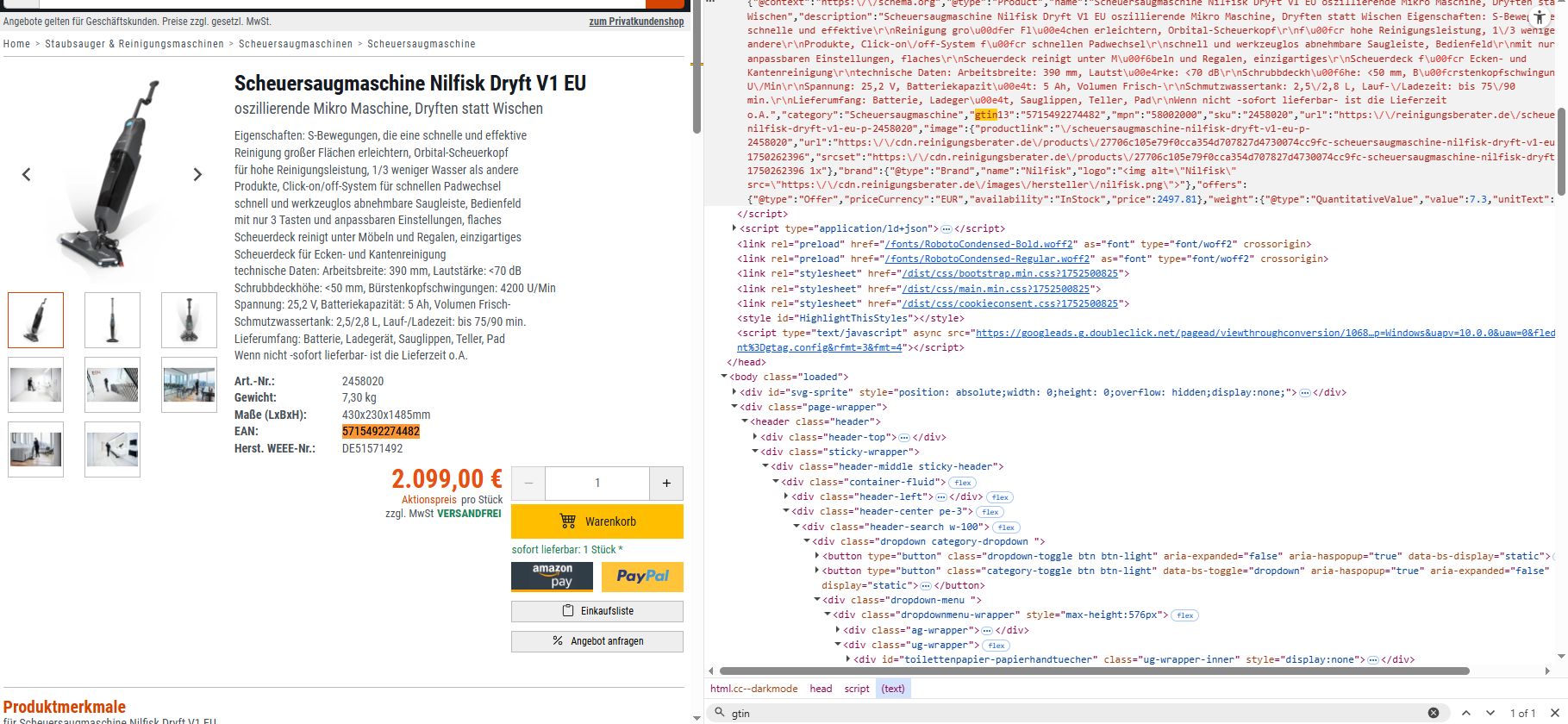Collapse the page-wrapper div node
This screenshot has height=724, width=1568.
coord(734,407)
